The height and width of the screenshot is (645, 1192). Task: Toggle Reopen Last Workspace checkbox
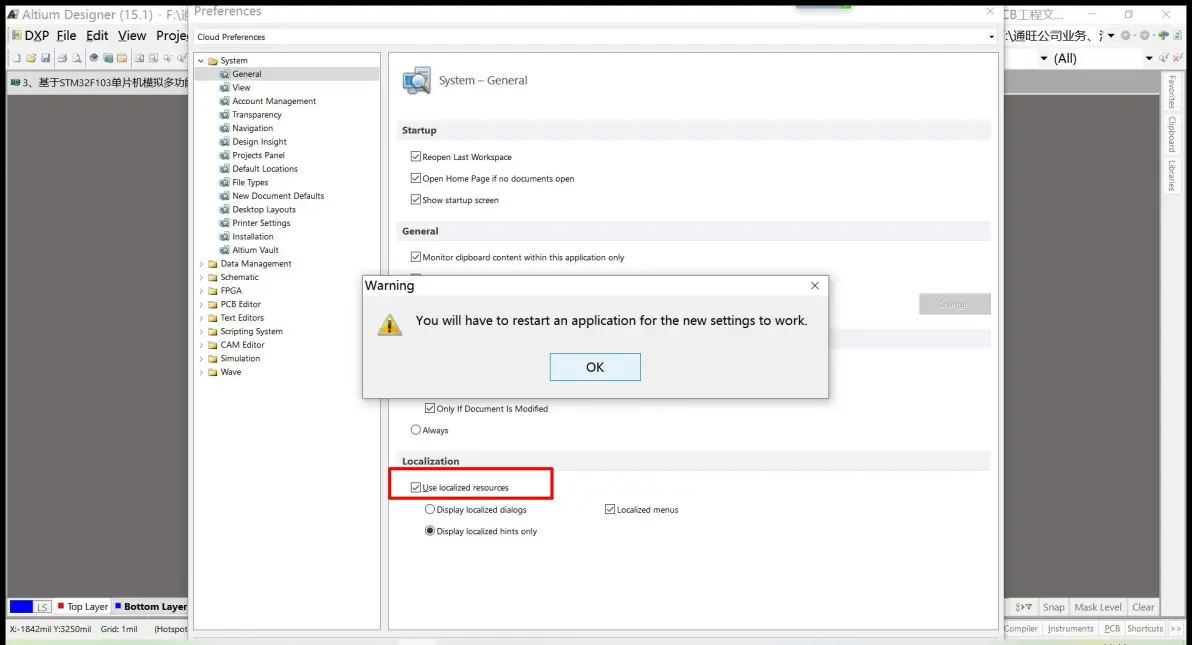(416, 157)
